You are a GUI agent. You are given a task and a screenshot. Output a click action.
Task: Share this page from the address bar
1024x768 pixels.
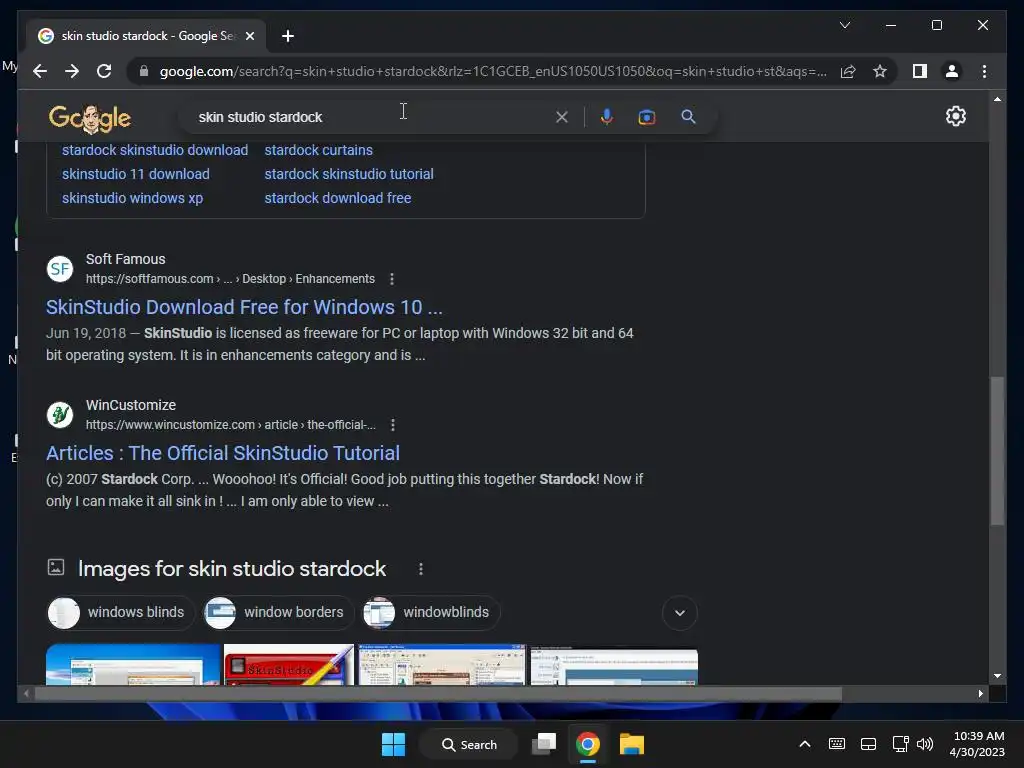(848, 71)
